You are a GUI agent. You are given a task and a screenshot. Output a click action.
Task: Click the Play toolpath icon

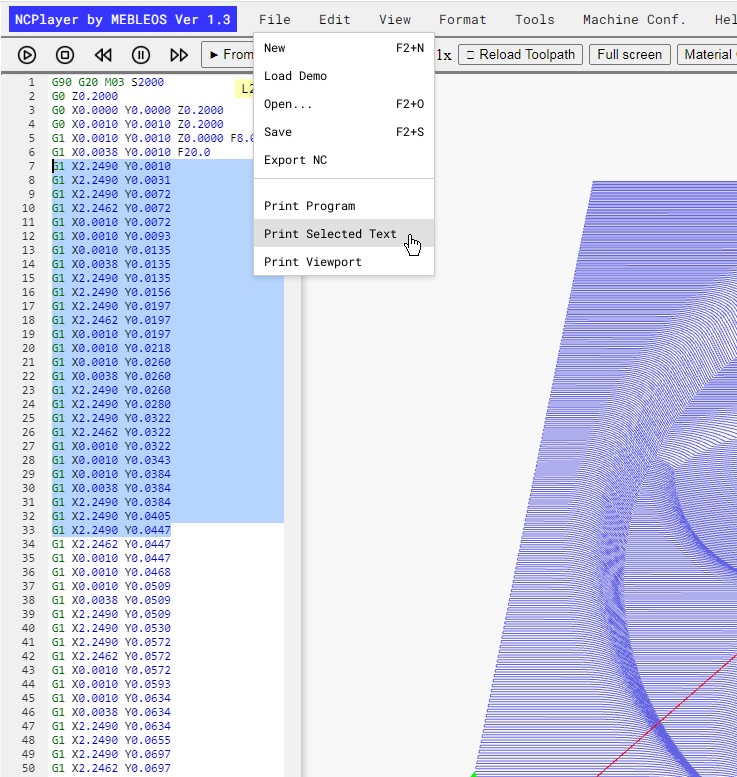(27, 55)
